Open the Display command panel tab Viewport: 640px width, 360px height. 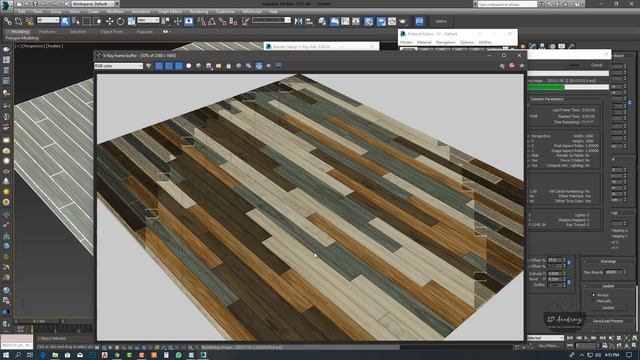(562, 47)
